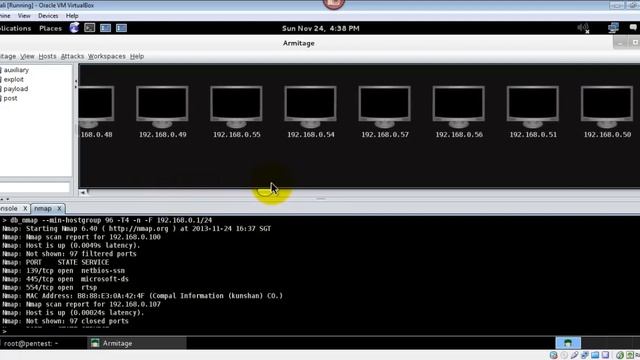Click the Armitage taskbar button
The image size is (640, 360).
[137, 343]
